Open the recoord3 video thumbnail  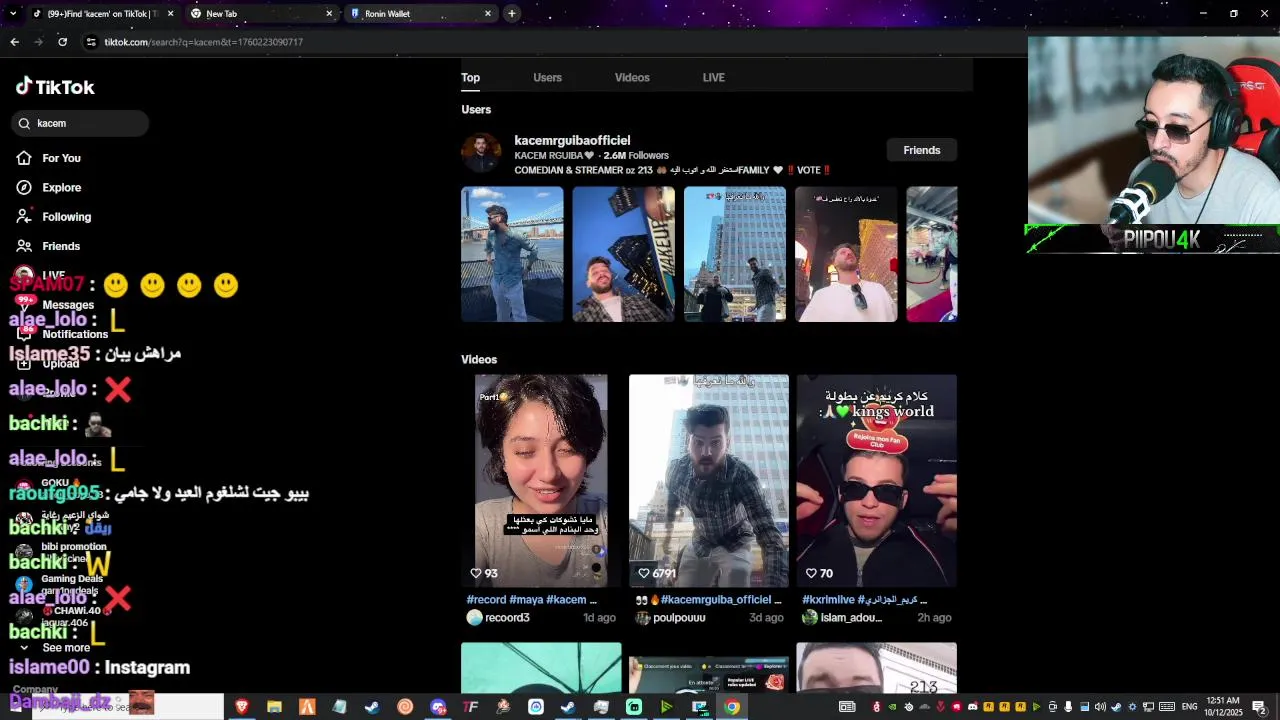pyautogui.click(x=541, y=480)
